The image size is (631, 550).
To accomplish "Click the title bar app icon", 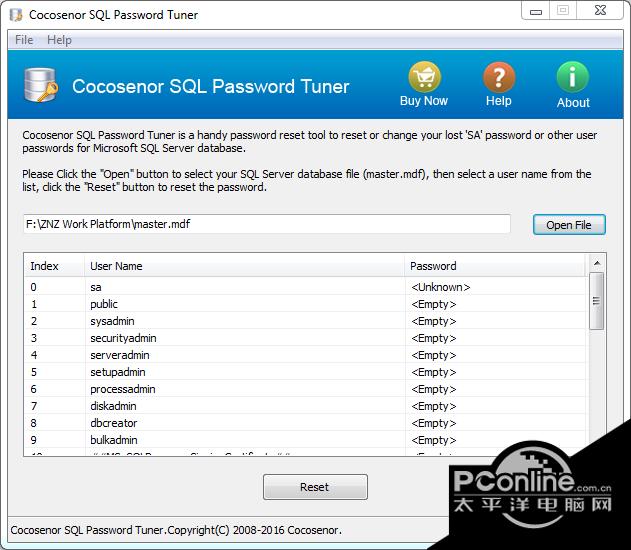I will tap(16, 15).
